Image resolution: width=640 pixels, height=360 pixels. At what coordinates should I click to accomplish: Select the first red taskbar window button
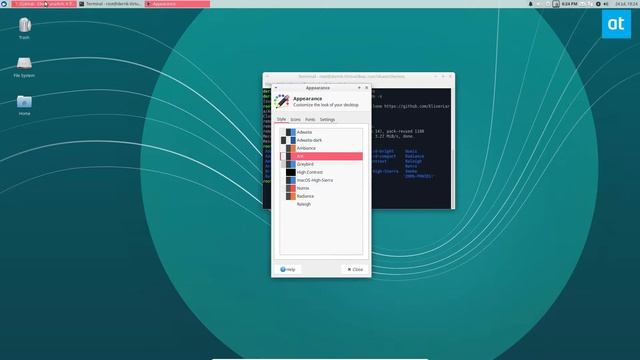click(44, 4)
